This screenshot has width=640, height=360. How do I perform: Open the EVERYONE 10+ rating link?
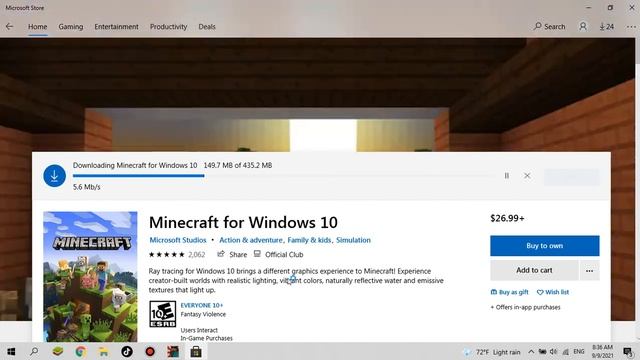pyautogui.click(x=202, y=305)
